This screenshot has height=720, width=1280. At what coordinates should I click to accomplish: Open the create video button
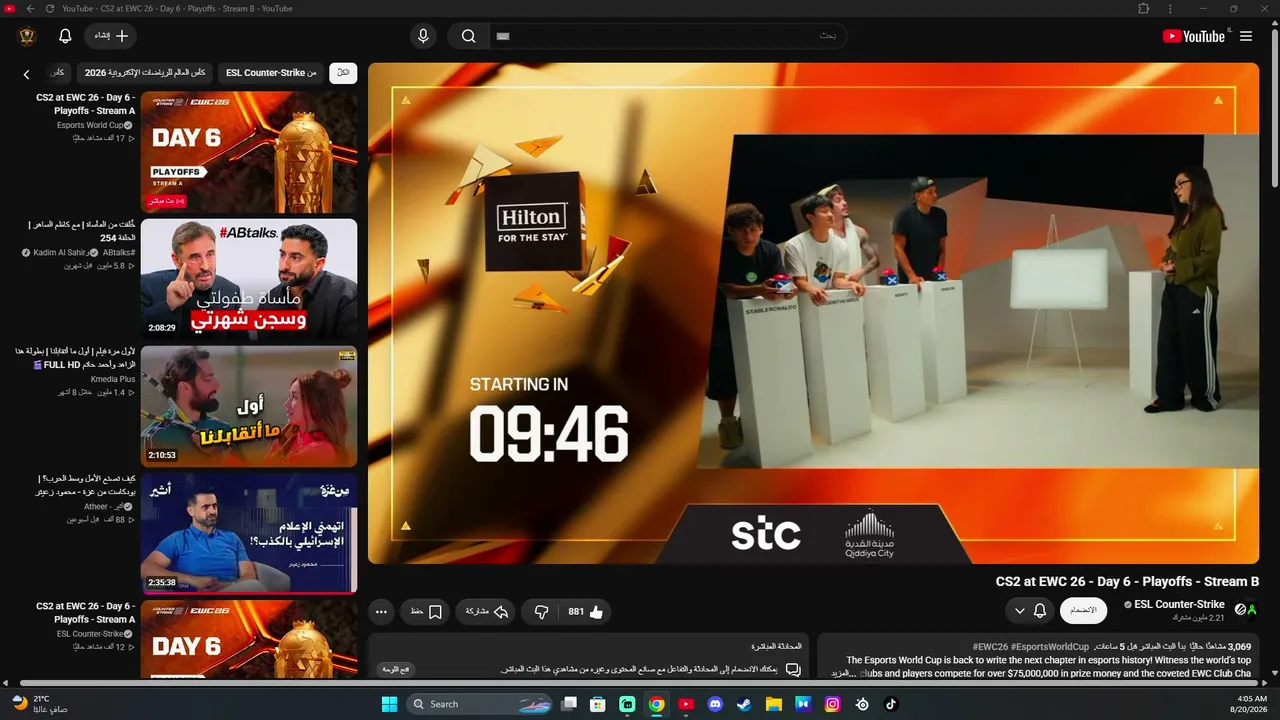point(110,36)
